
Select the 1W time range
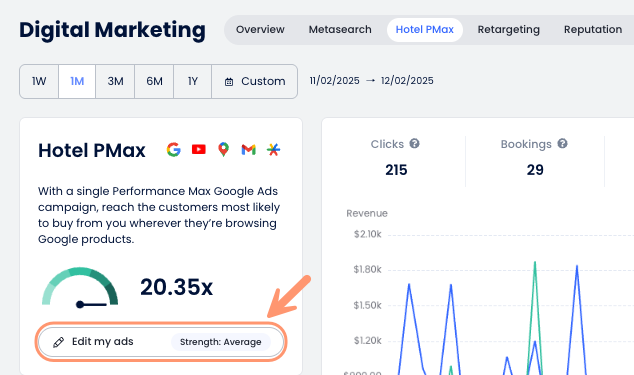(39, 81)
